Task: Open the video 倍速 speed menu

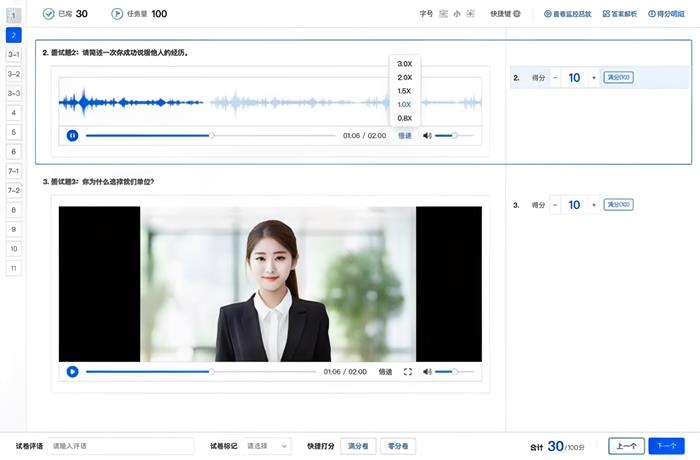Action: click(x=385, y=371)
